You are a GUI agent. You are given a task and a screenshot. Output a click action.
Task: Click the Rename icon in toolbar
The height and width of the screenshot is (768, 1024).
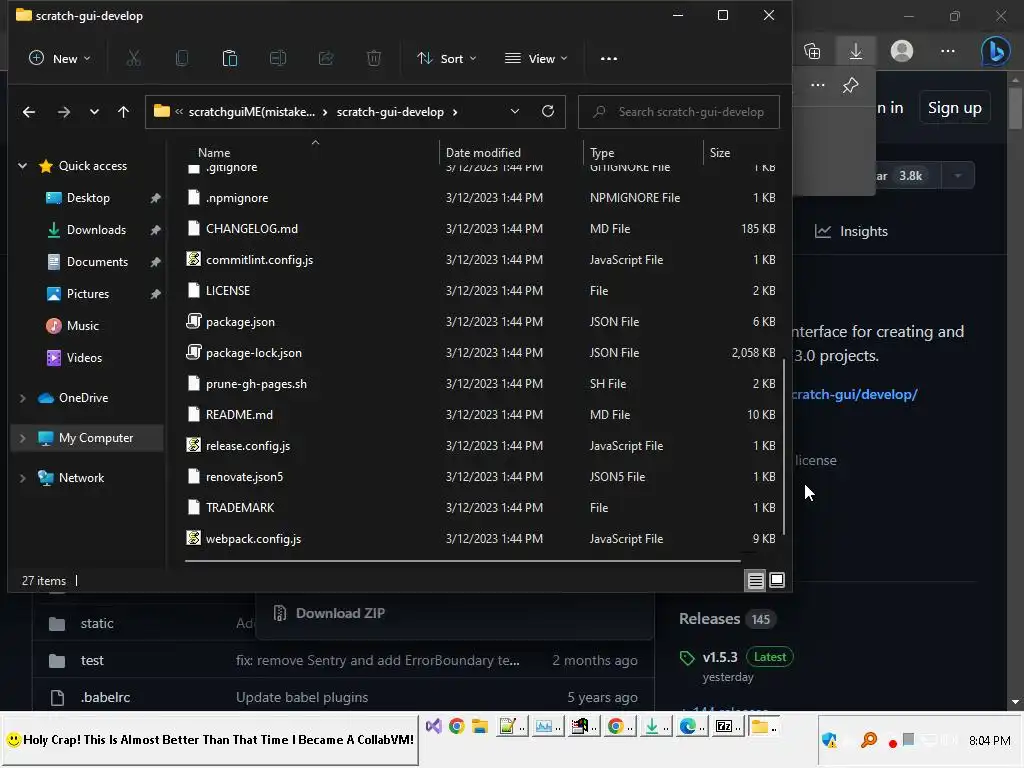click(278, 59)
